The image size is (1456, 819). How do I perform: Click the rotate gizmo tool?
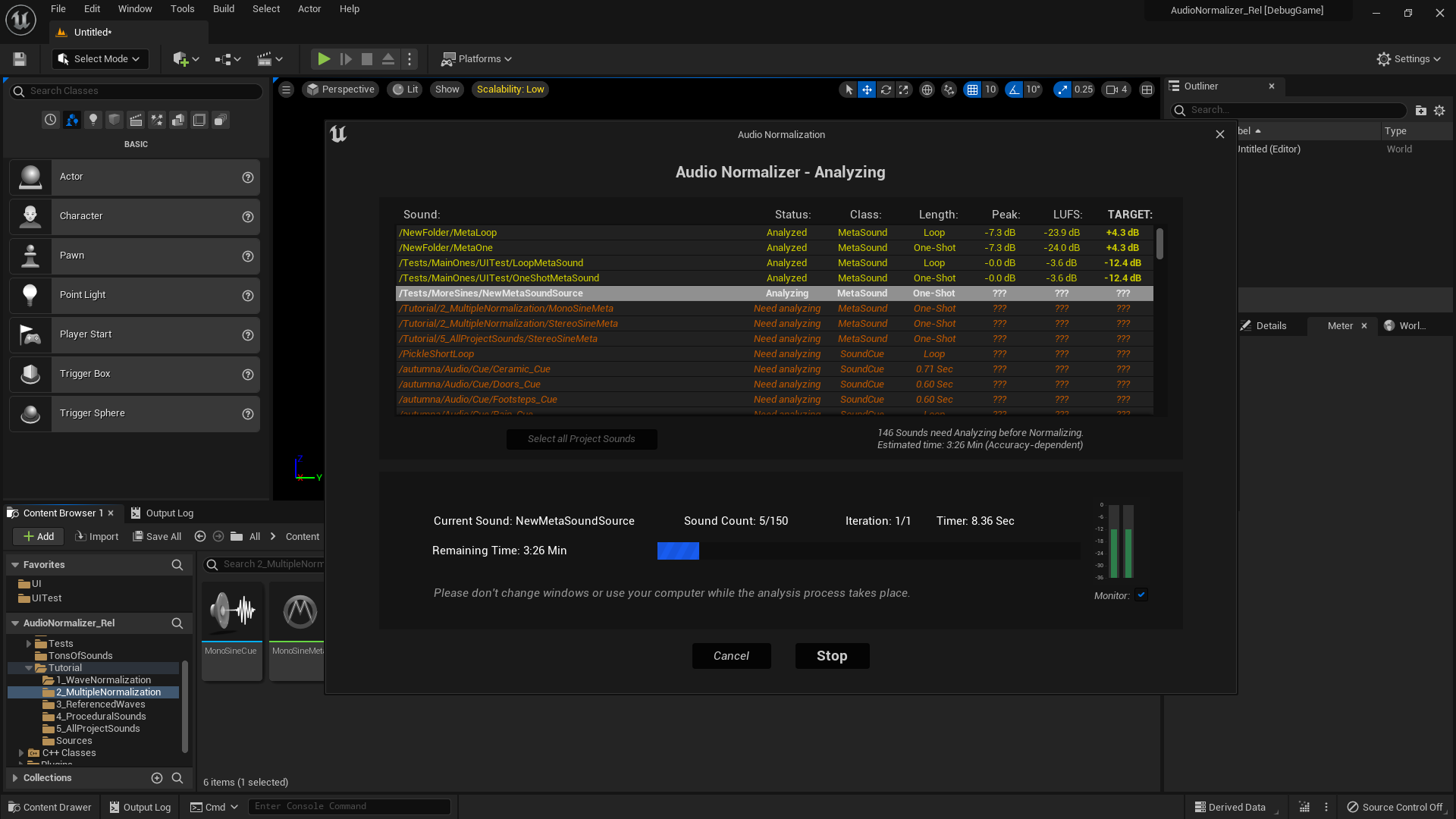click(886, 89)
